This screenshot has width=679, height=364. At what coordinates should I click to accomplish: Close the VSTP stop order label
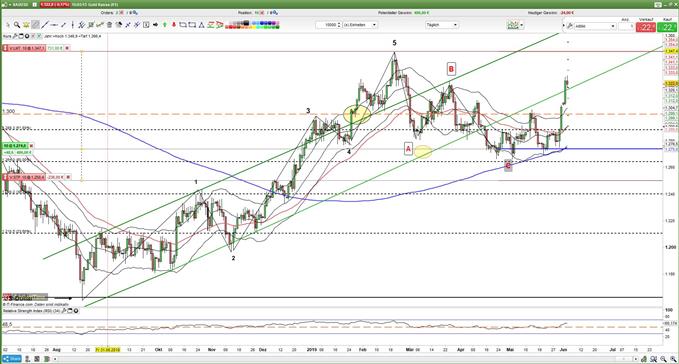[68, 177]
